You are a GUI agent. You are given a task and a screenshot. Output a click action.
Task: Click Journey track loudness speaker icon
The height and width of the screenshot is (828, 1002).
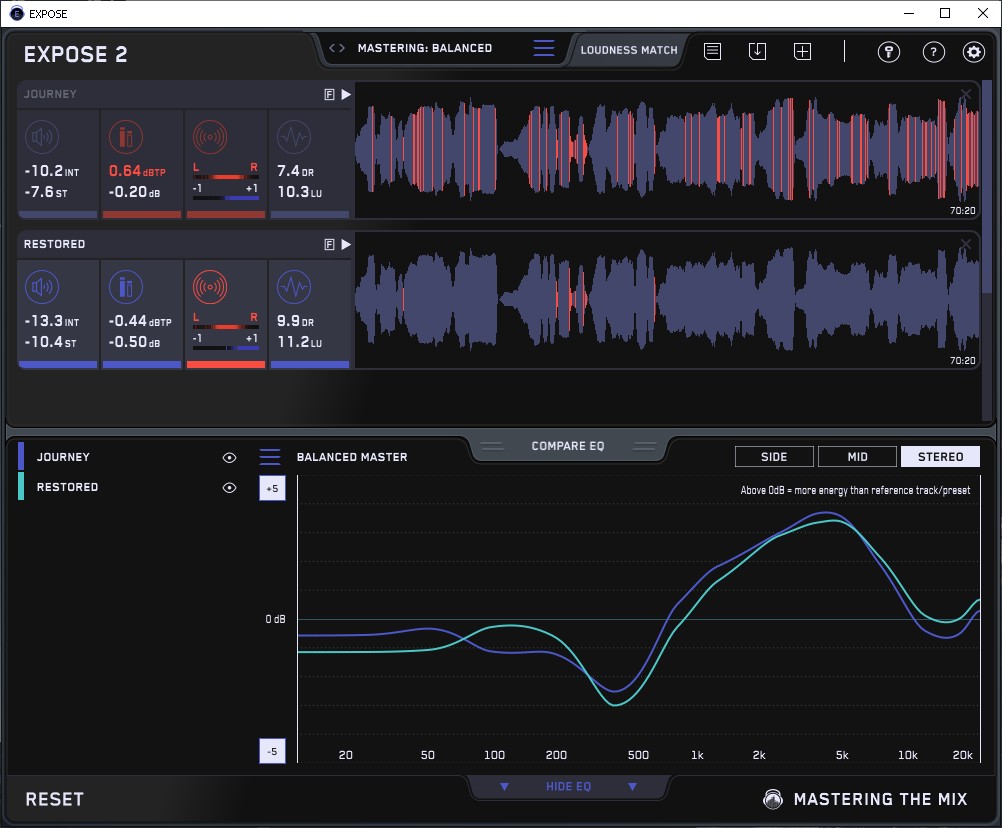(x=42, y=137)
